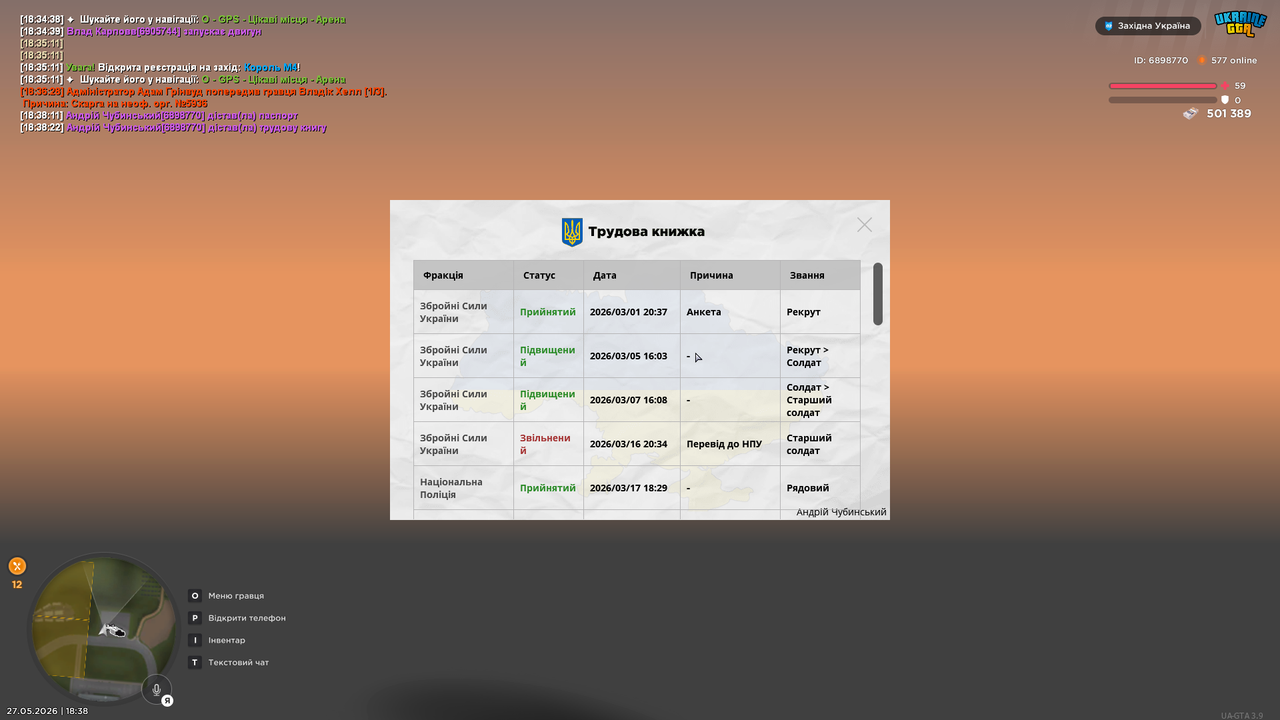Click the armor shield icon
The image size is (1280, 720).
[1225, 100]
